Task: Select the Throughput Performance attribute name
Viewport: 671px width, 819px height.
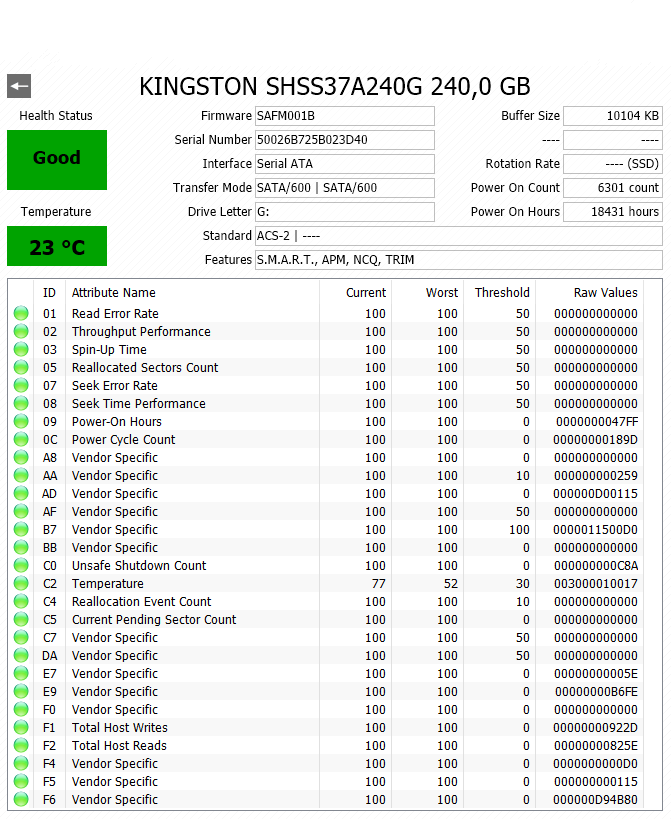Action: coord(141,332)
